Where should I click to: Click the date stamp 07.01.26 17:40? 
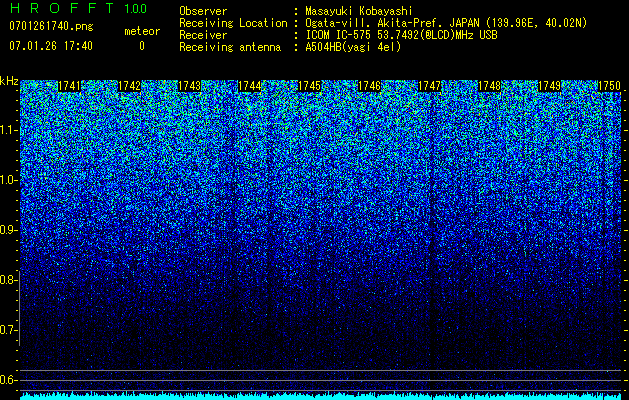click(51, 46)
